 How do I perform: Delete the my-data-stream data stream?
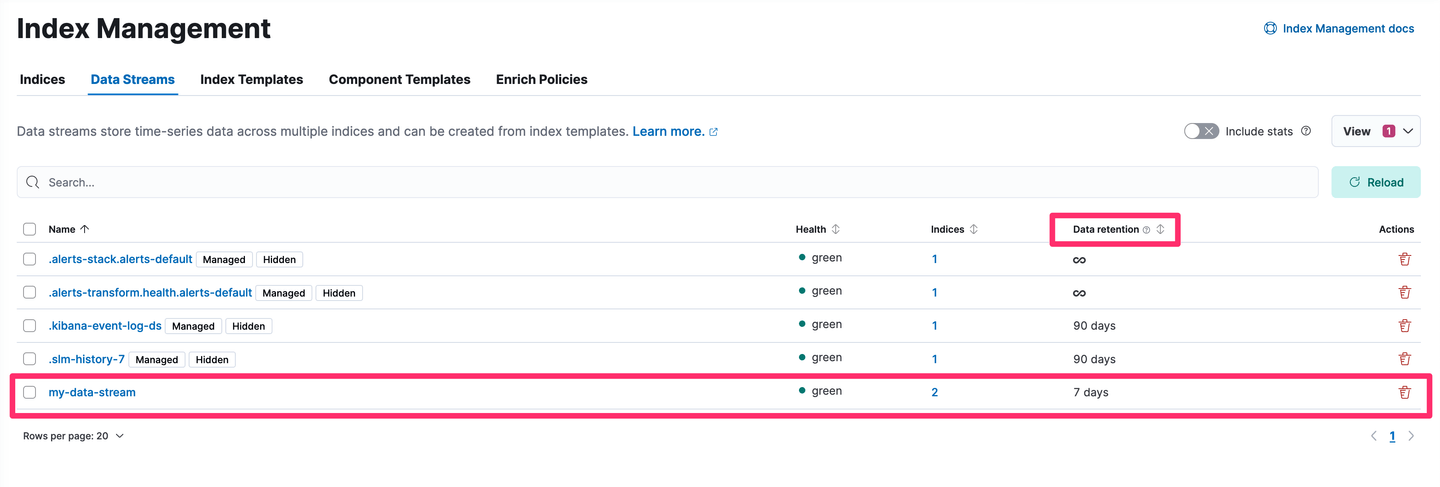tap(1404, 392)
